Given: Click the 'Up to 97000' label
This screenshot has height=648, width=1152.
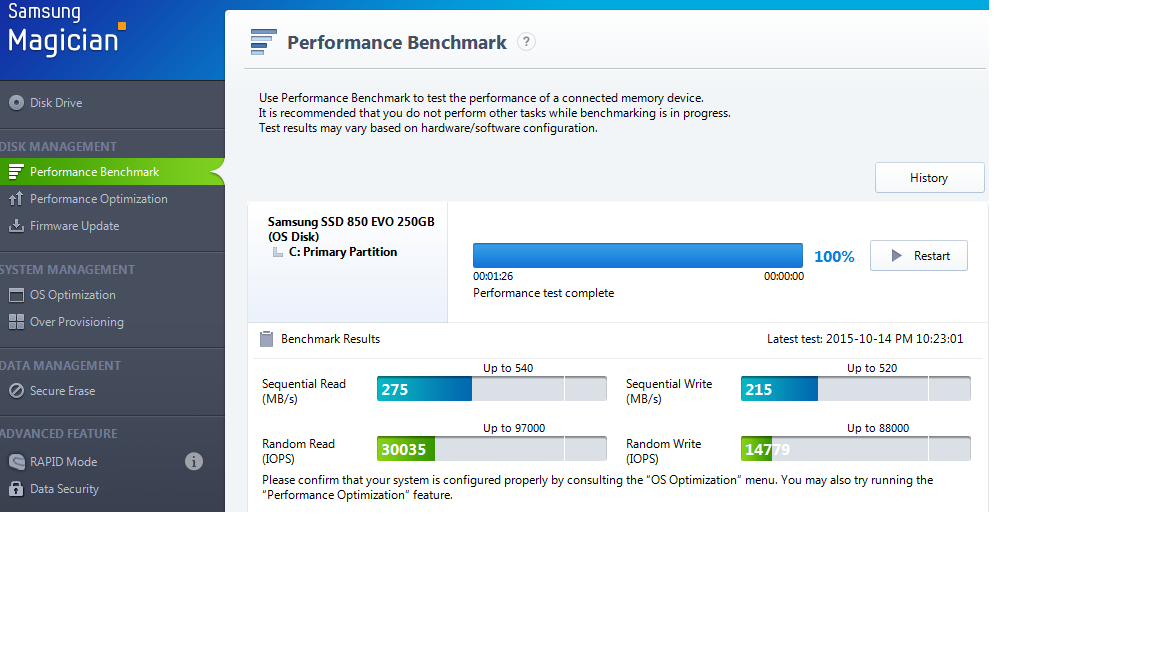Looking at the screenshot, I should [x=514, y=428].
